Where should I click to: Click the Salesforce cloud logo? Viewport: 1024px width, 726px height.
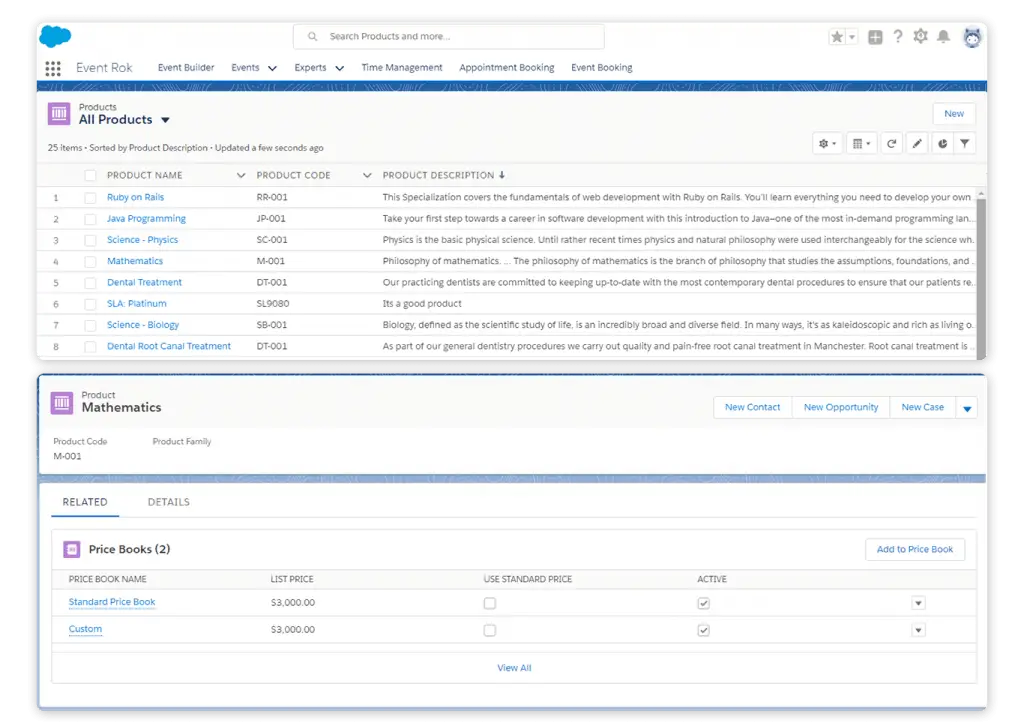(x=55, y=36)
